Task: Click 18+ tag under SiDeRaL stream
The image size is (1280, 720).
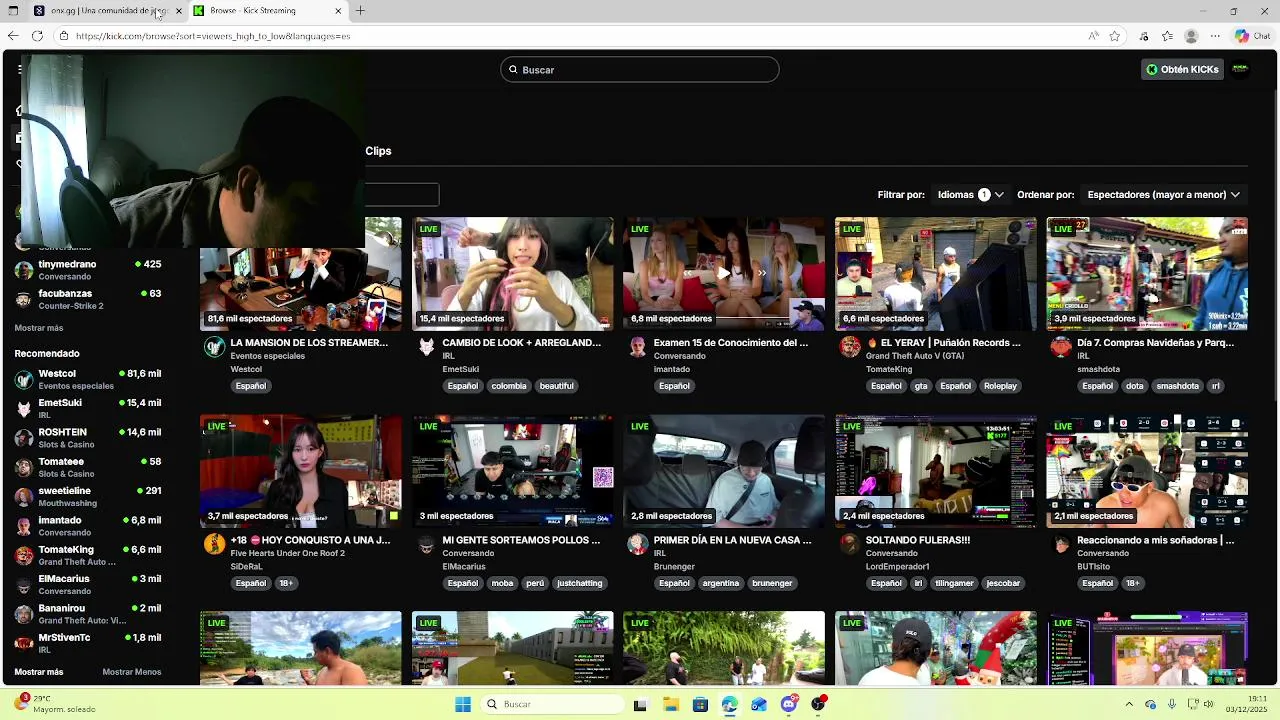Action: point(286,583)
